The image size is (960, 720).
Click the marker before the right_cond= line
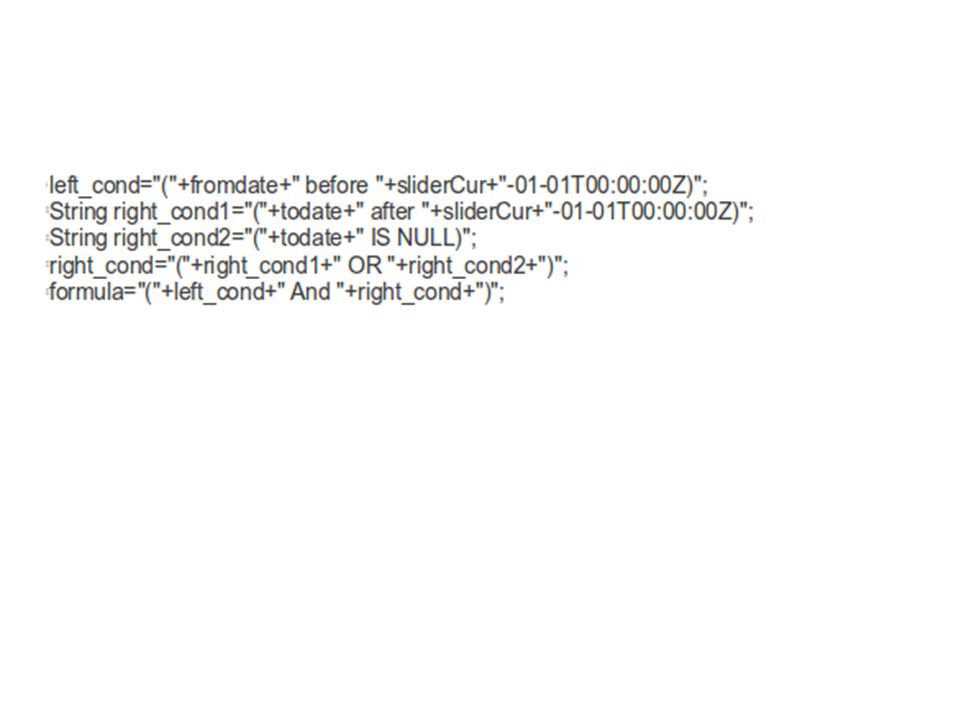(48, 265)
